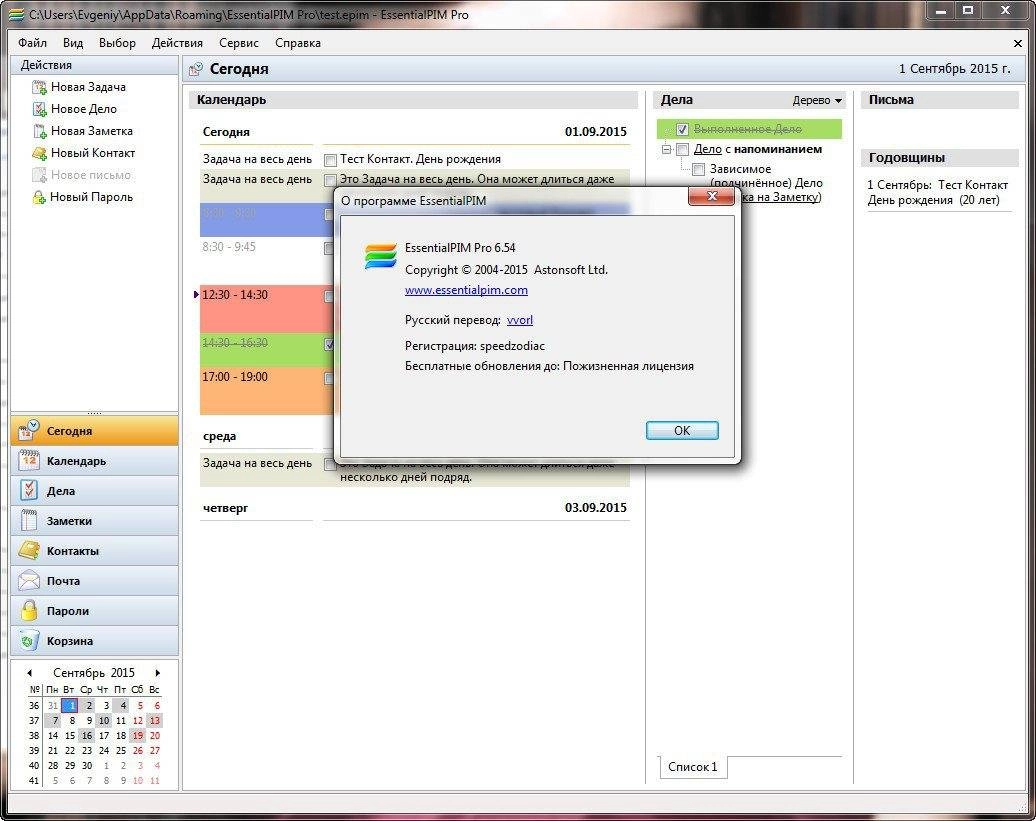The height and width of the screenshot is (821, 1036).
Task: Click the 01.09.2015 date in Сегодня row
Action: (595, 131)
